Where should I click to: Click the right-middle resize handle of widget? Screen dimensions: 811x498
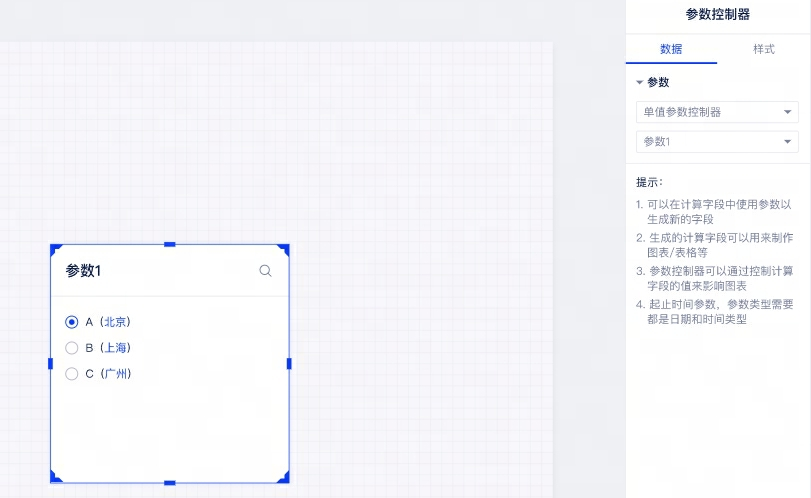click(x=289, y=363)
